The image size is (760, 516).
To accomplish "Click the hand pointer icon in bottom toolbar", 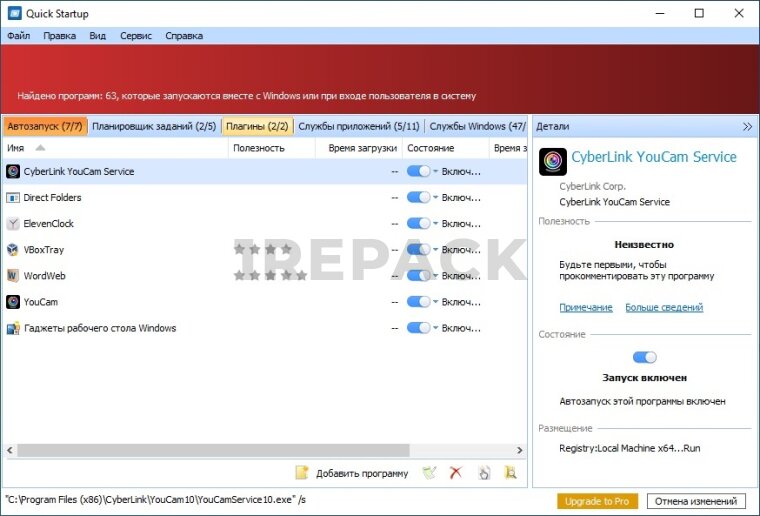I will tap(484, 473).
